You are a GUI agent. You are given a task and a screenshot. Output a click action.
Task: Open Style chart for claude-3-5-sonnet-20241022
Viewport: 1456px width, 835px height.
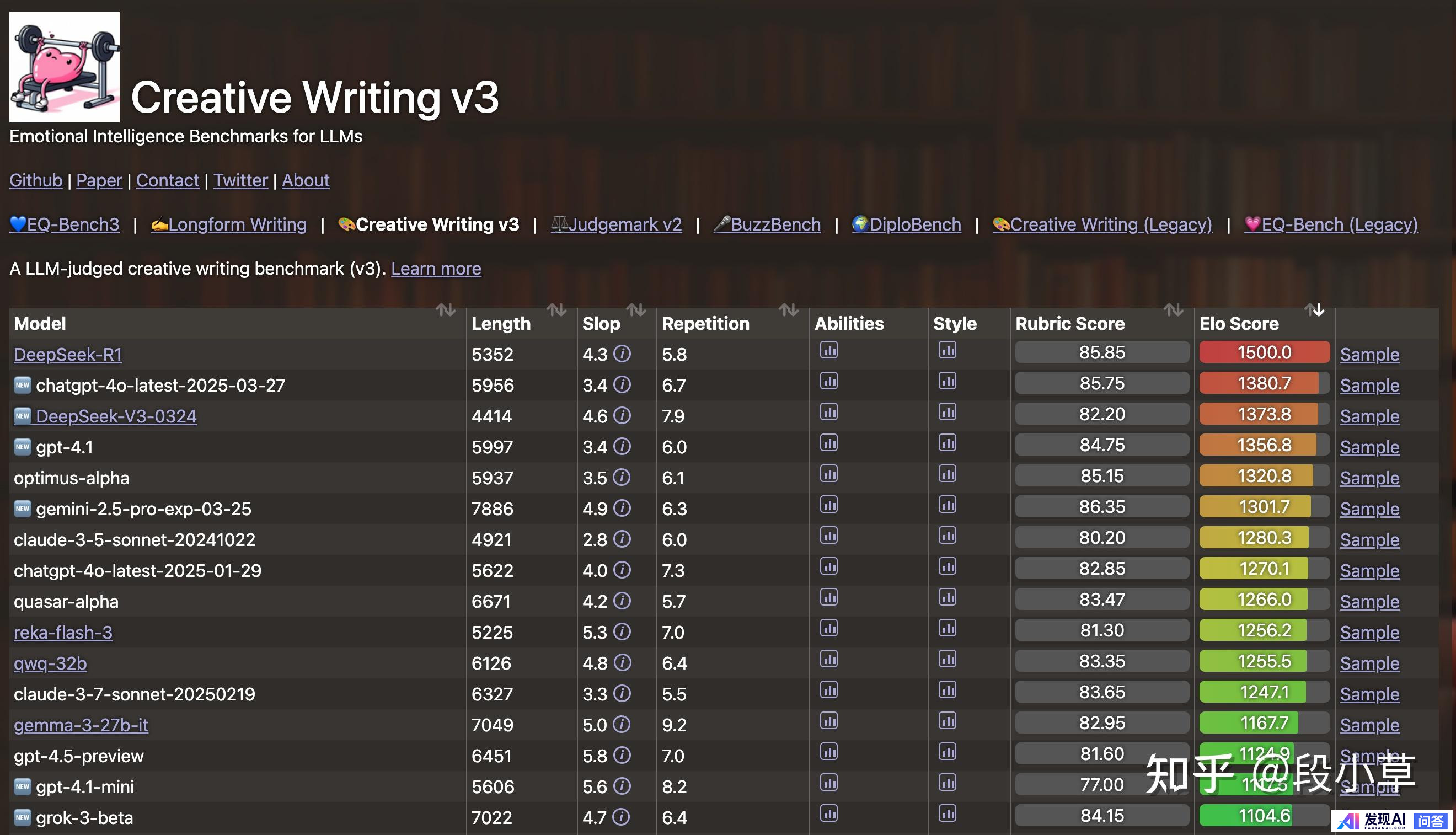[x=948, y=536]
